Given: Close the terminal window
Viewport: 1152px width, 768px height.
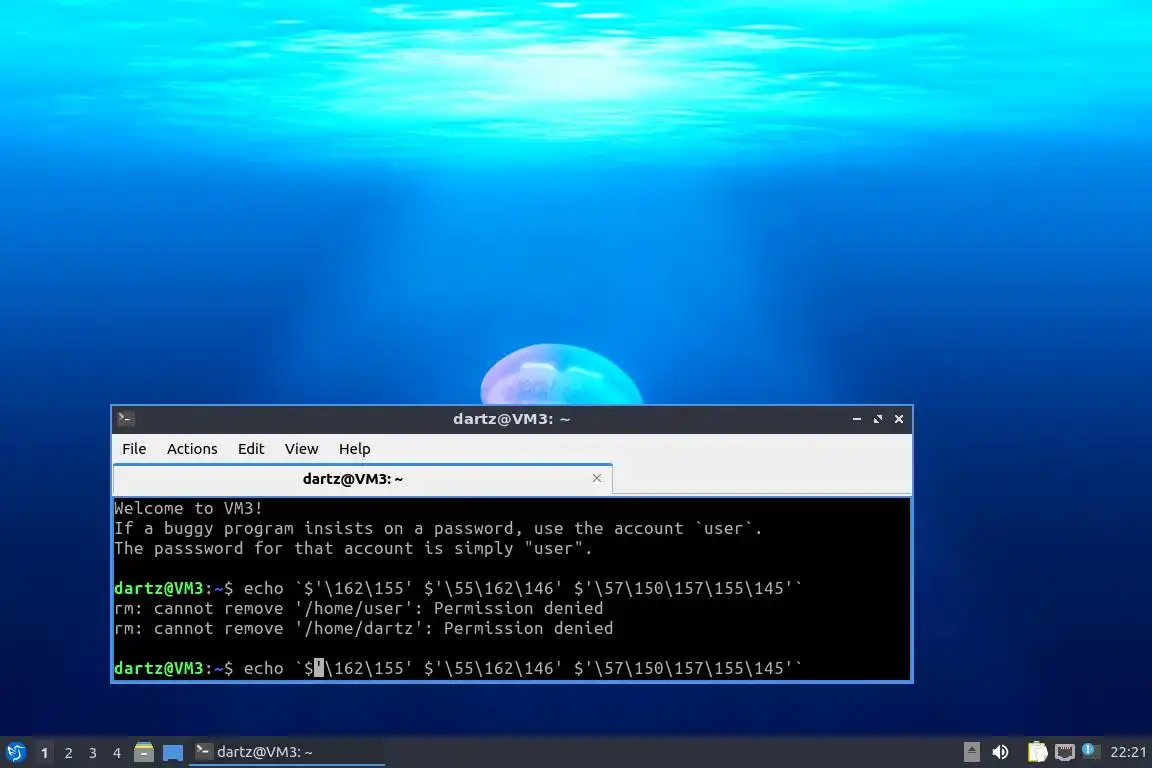Looking at the screenshot, I should pyautogui.click(x=899, y=419).
